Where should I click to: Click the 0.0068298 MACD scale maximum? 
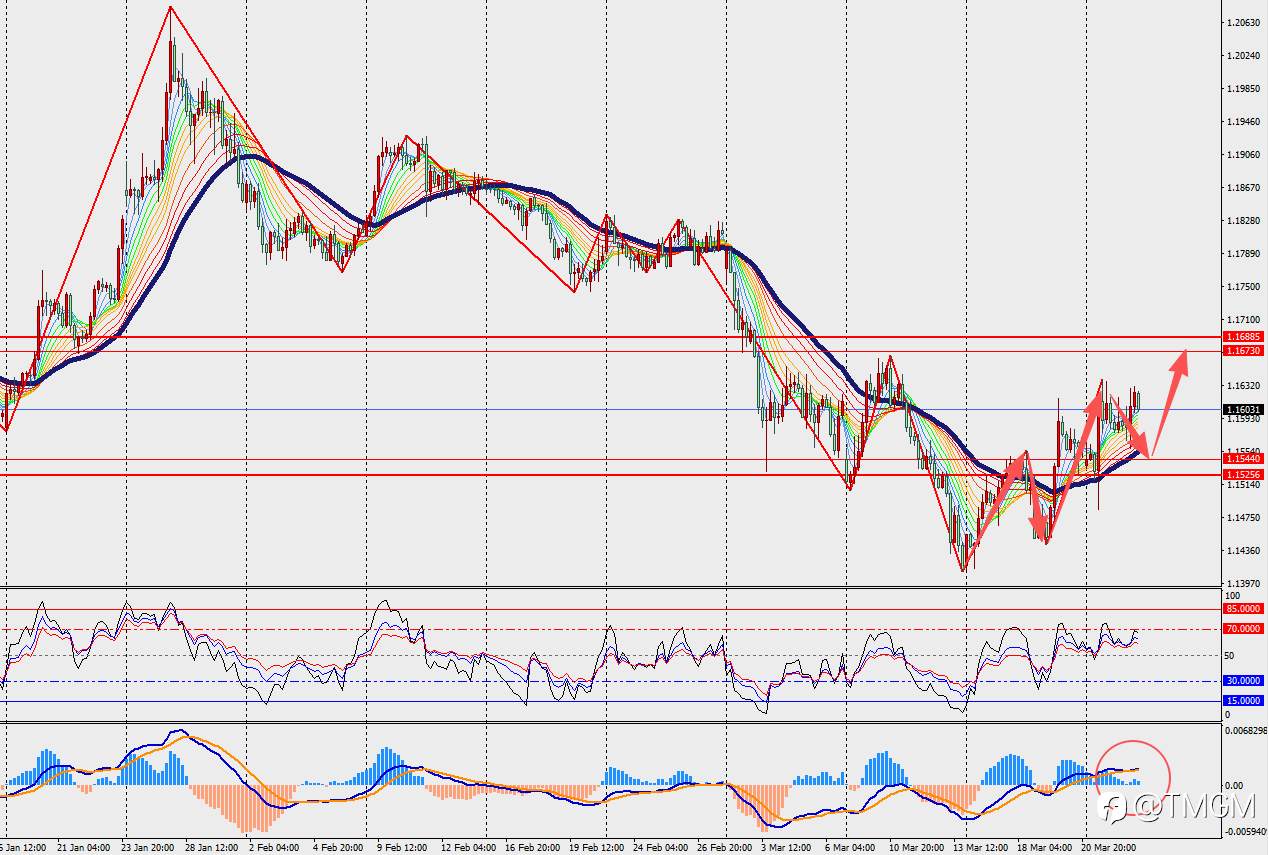tap(1247, 730)
